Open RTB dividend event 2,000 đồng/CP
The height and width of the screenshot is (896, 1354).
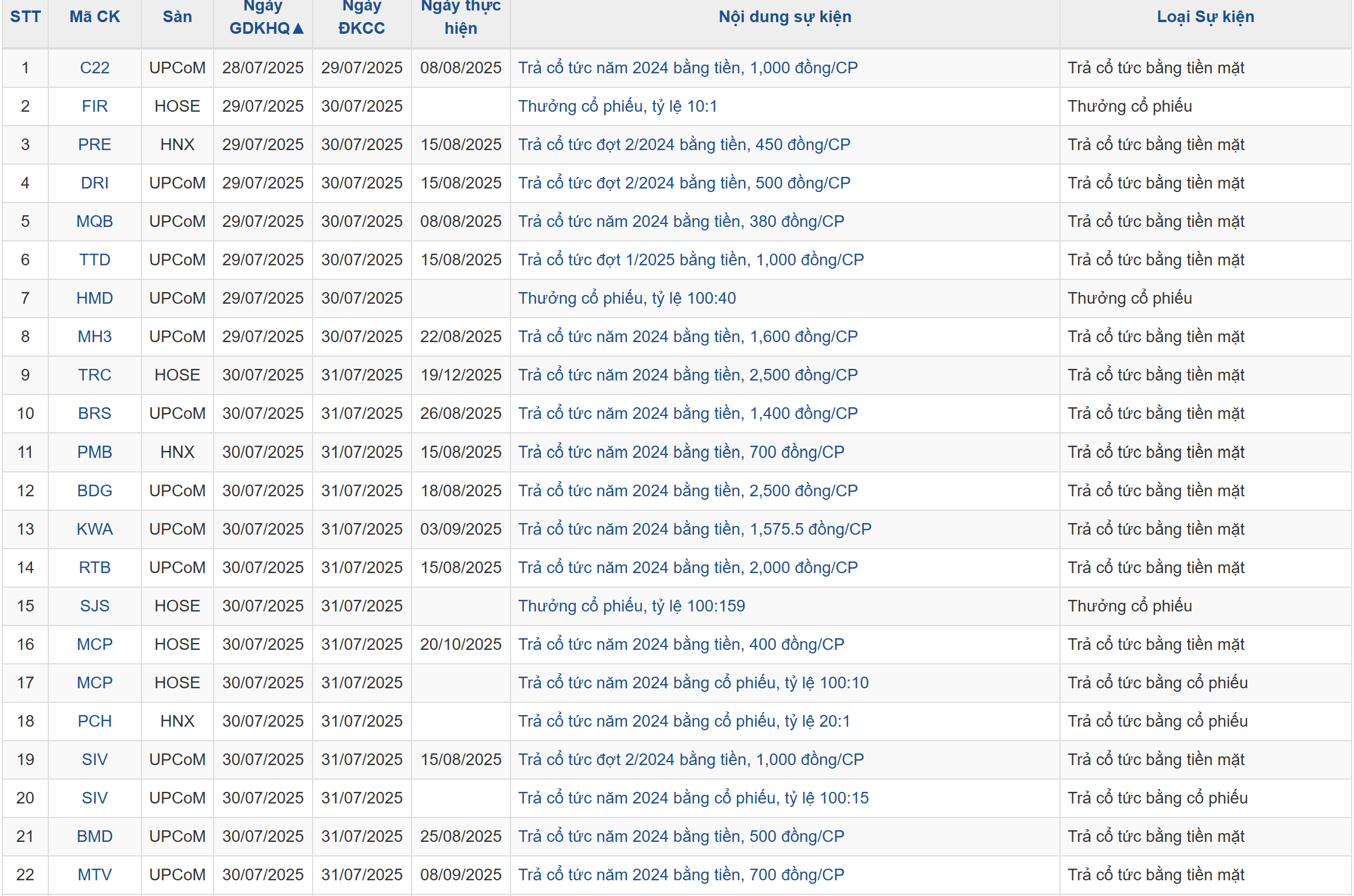[688, 568]
